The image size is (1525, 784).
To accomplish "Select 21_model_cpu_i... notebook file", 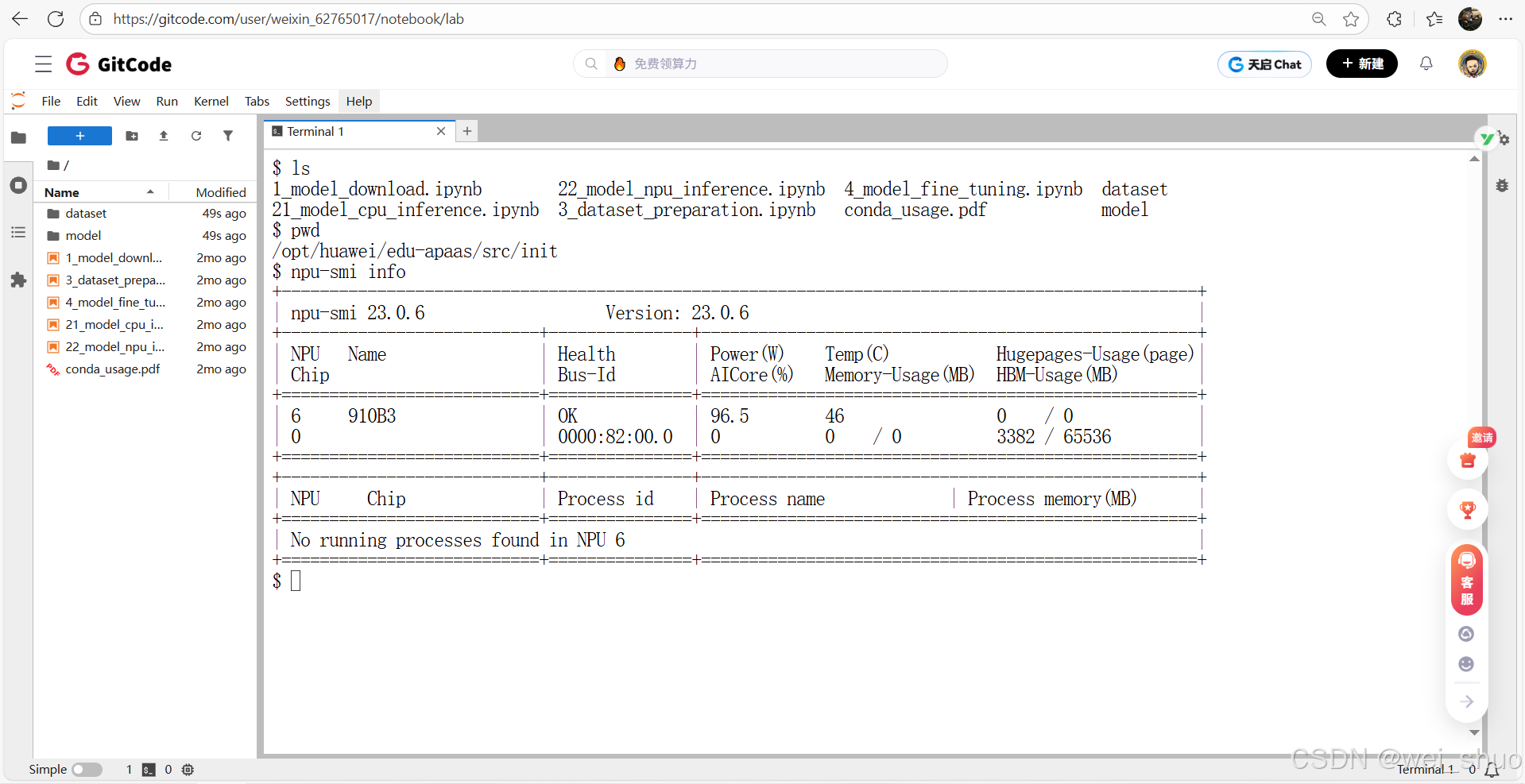I will click(x=146, y=324).
